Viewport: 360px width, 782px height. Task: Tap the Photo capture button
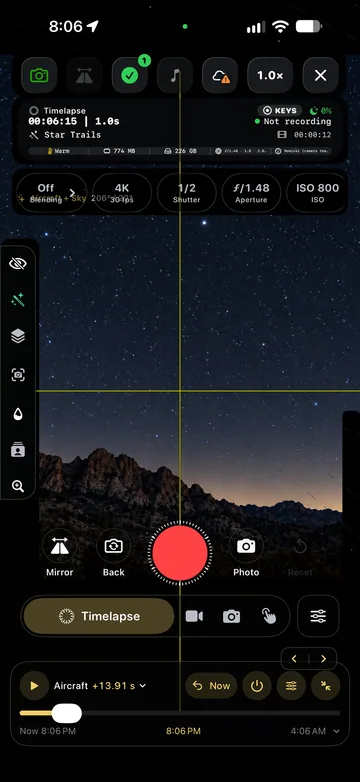pyautogui.click(x=246, y=553)
